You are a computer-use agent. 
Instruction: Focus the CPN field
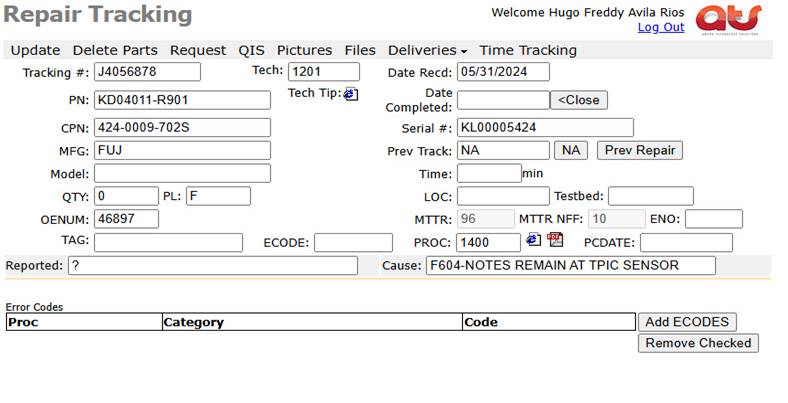(182, 128)
